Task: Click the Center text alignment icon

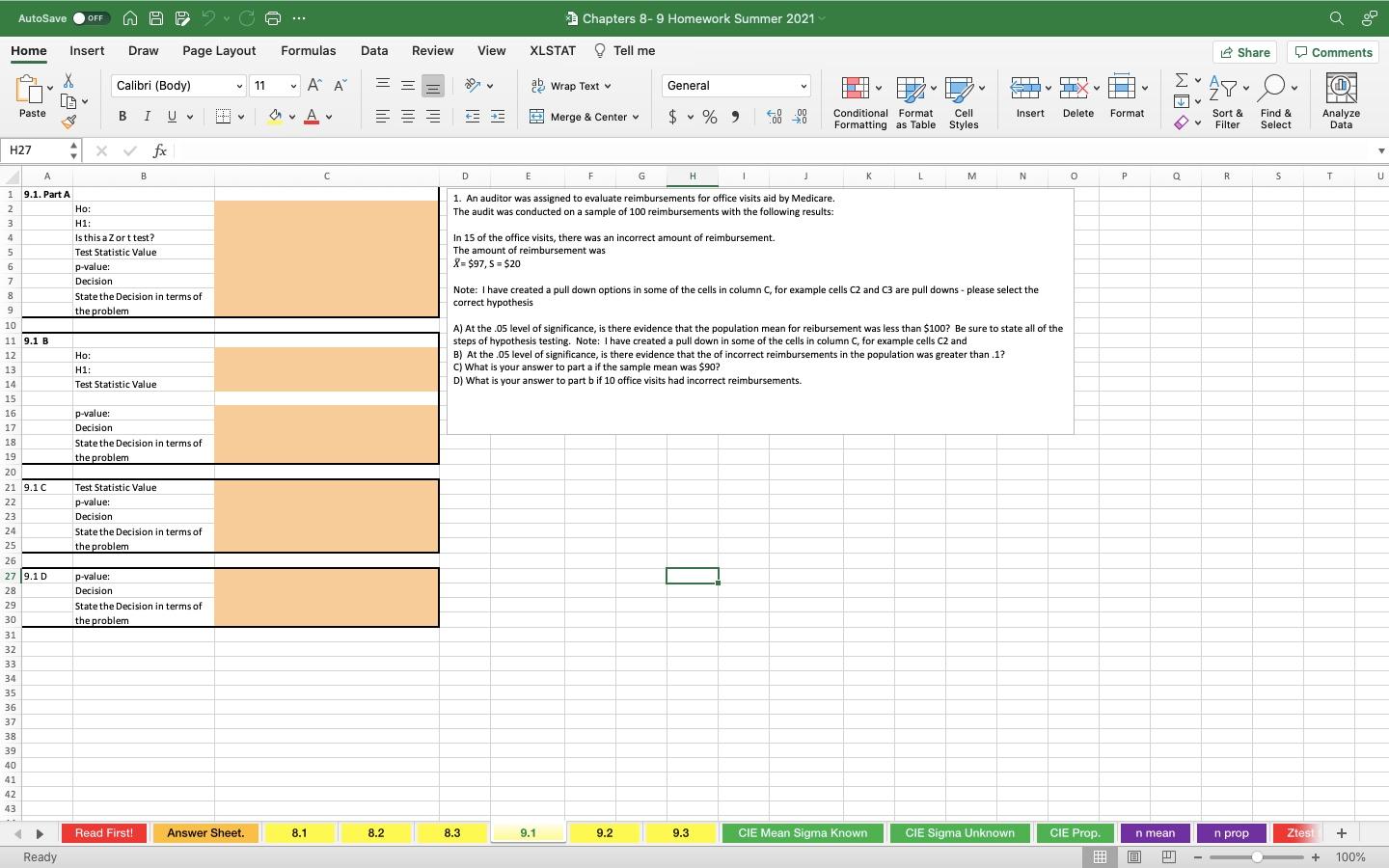Action: pyautogui.click(x=408, y=117)
